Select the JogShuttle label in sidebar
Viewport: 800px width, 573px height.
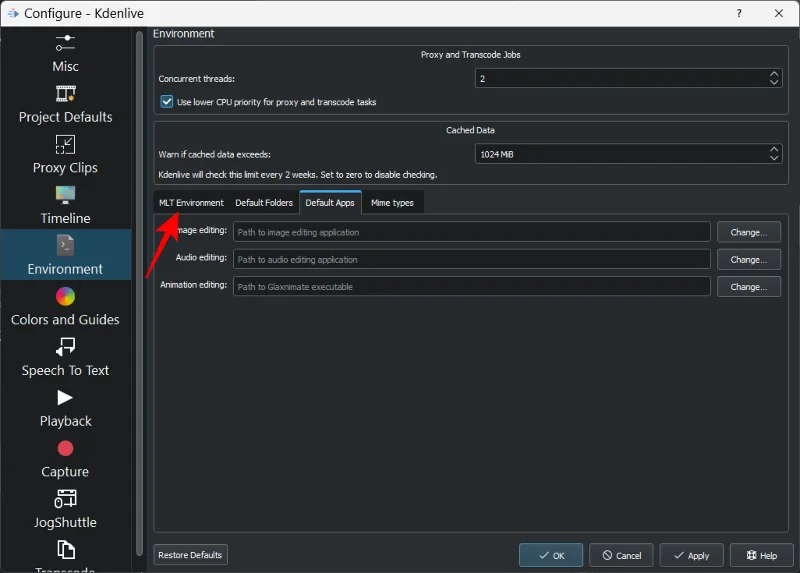65,522
